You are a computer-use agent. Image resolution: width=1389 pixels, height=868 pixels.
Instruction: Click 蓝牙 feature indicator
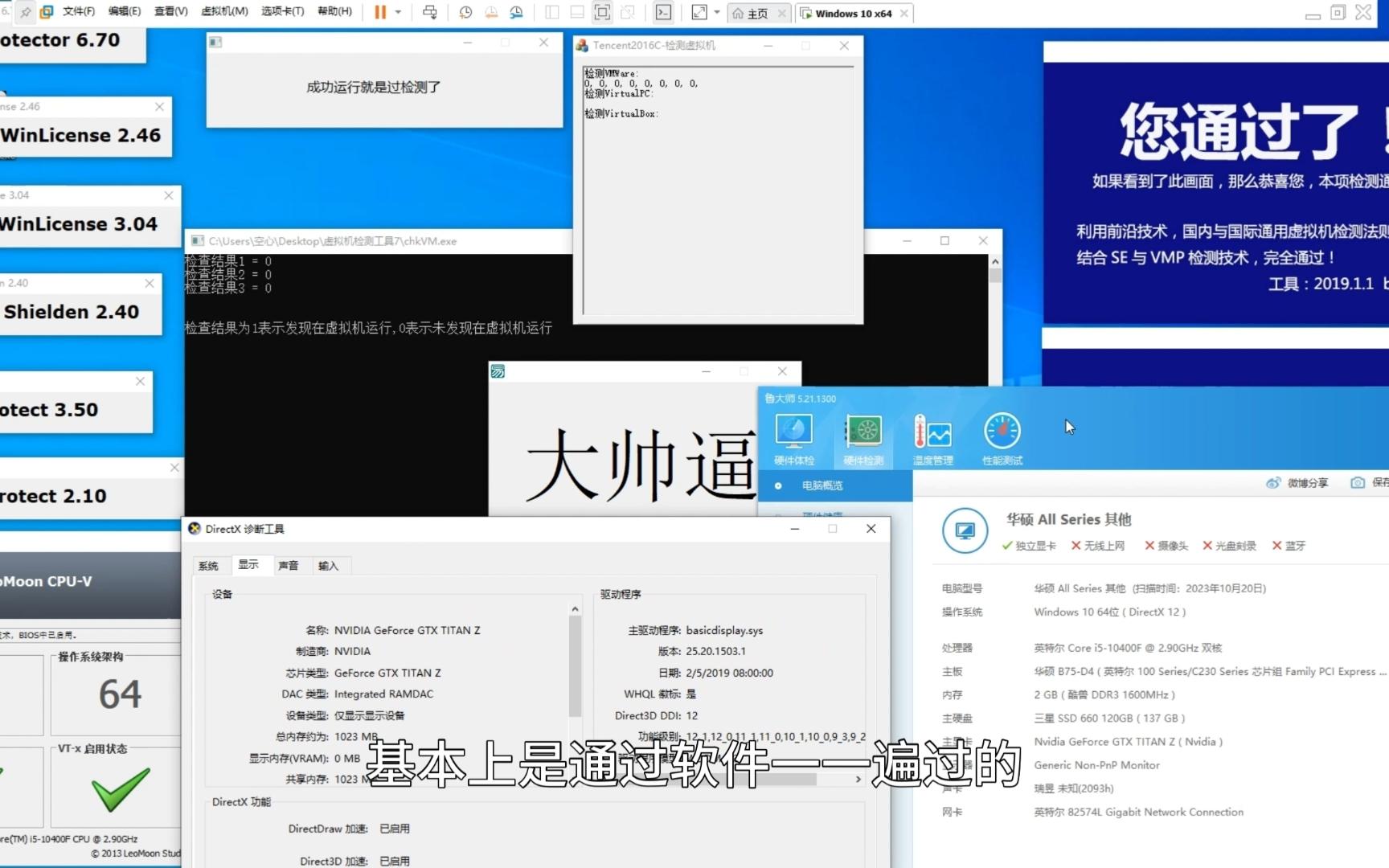(1289, 546)
